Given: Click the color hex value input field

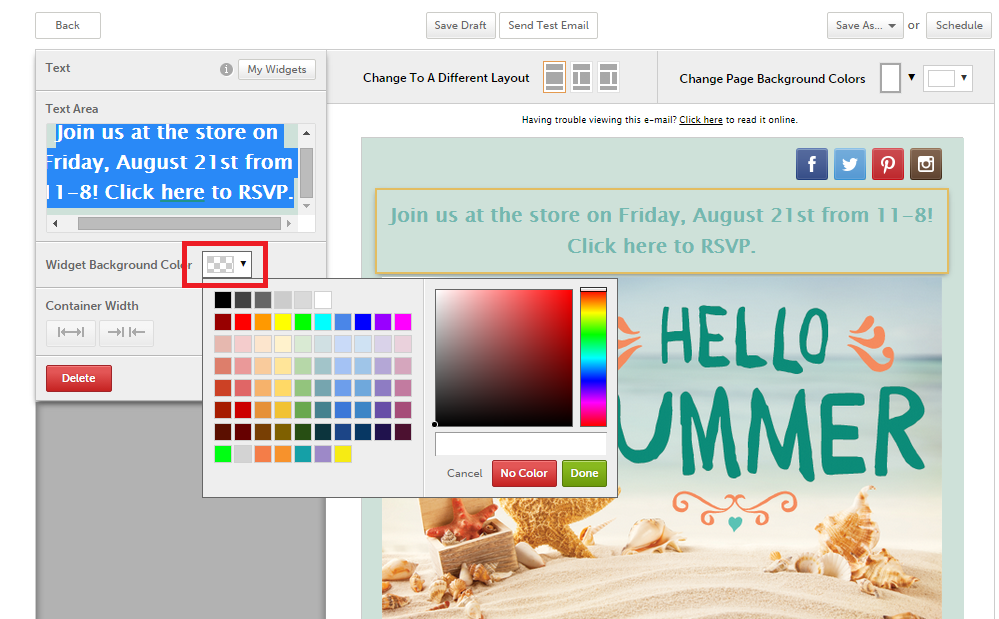Looking at the screenshot, I should click(520, 444).
